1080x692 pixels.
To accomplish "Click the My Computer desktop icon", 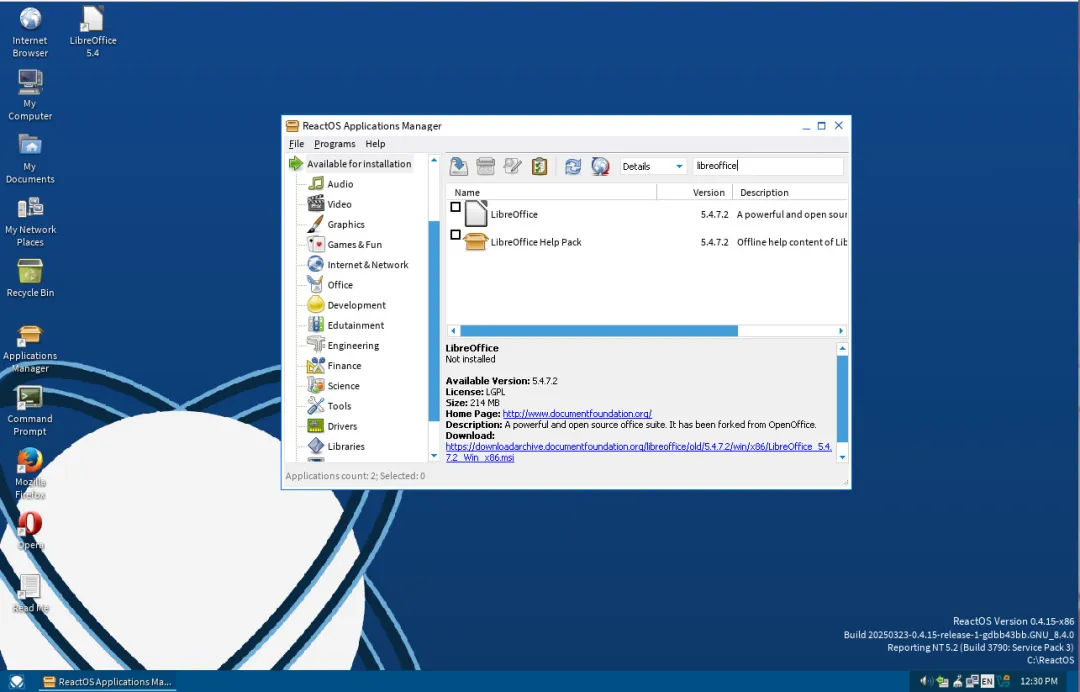I will pos(30,95).
